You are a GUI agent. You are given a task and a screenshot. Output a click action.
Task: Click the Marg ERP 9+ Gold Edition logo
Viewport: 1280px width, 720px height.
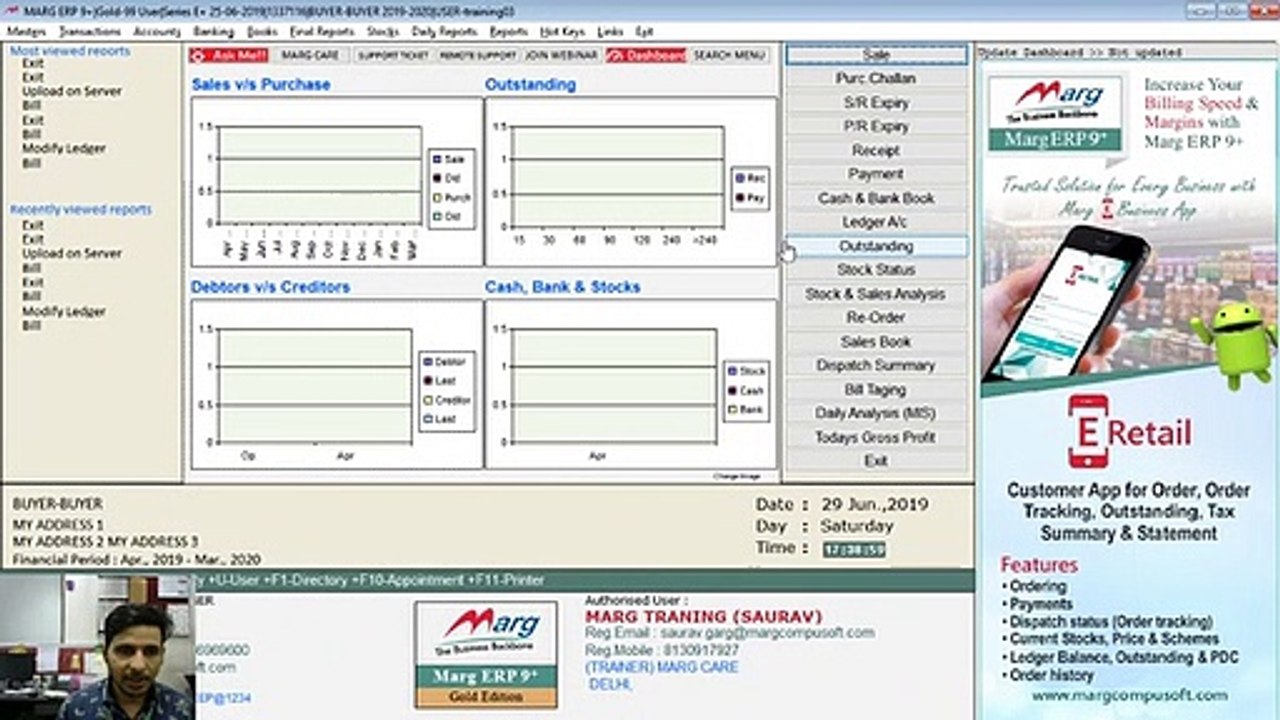486,653
